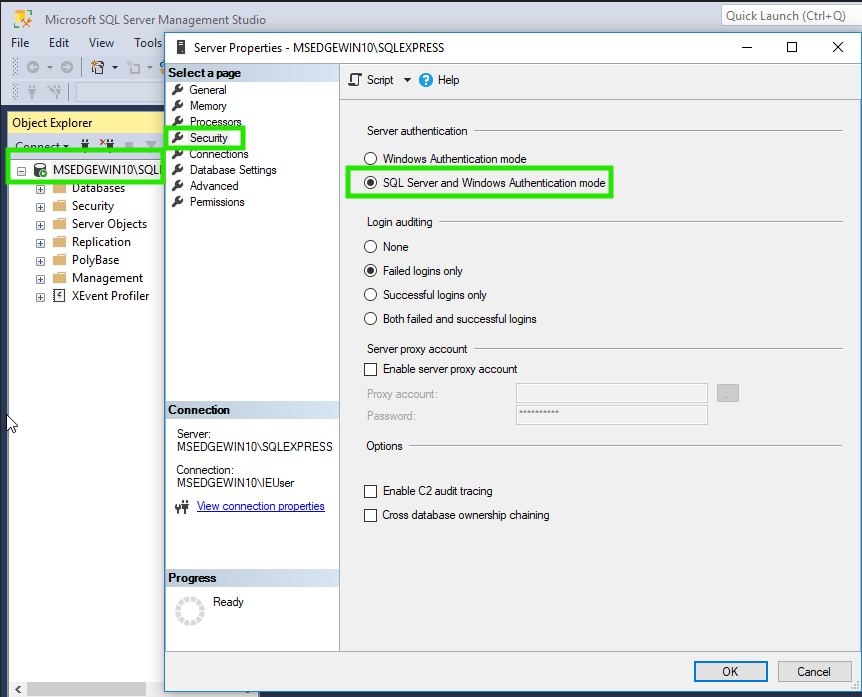The image size is (862, 697).
Task: Open the View menu
Action: pyautogui.click(x=100, y=42)
